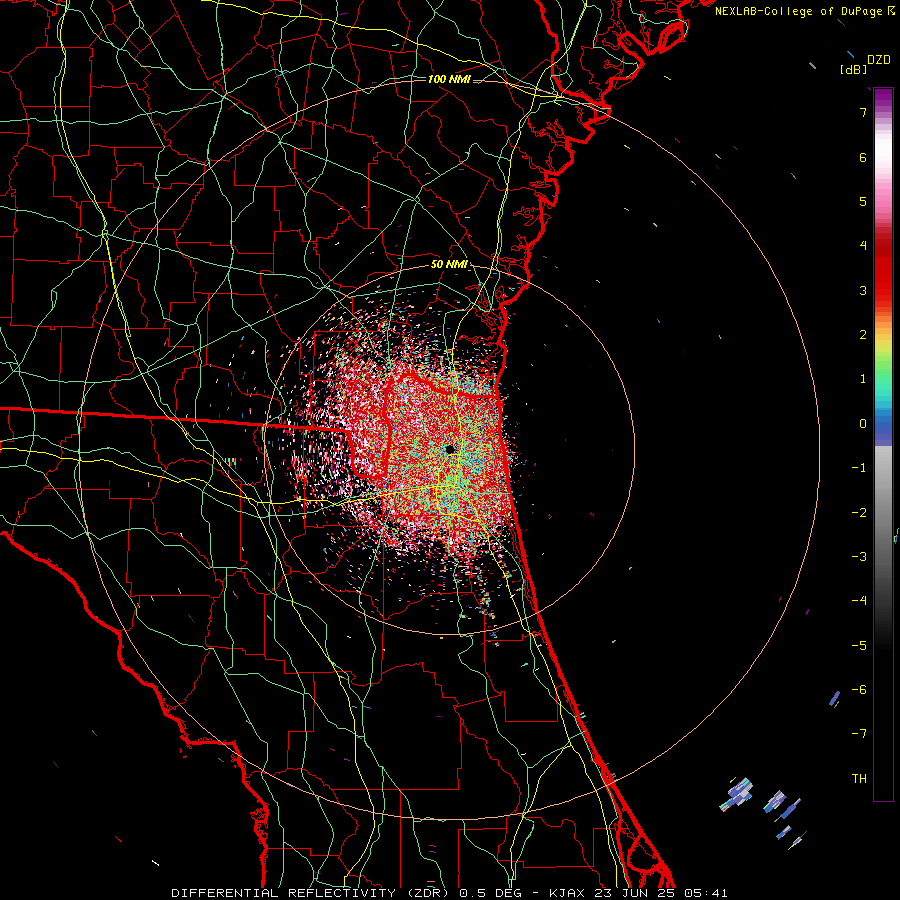The width and height of the screenshot is (900, 900).
Task: Click the -3 value on the color scale
Action: [859, 556]
